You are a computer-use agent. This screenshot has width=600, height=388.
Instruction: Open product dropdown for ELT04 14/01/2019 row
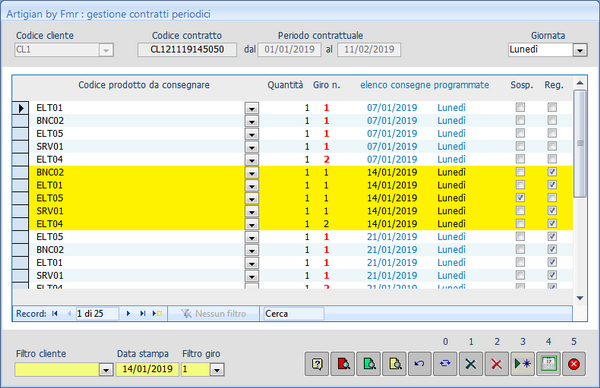click(x=251, y=224)
